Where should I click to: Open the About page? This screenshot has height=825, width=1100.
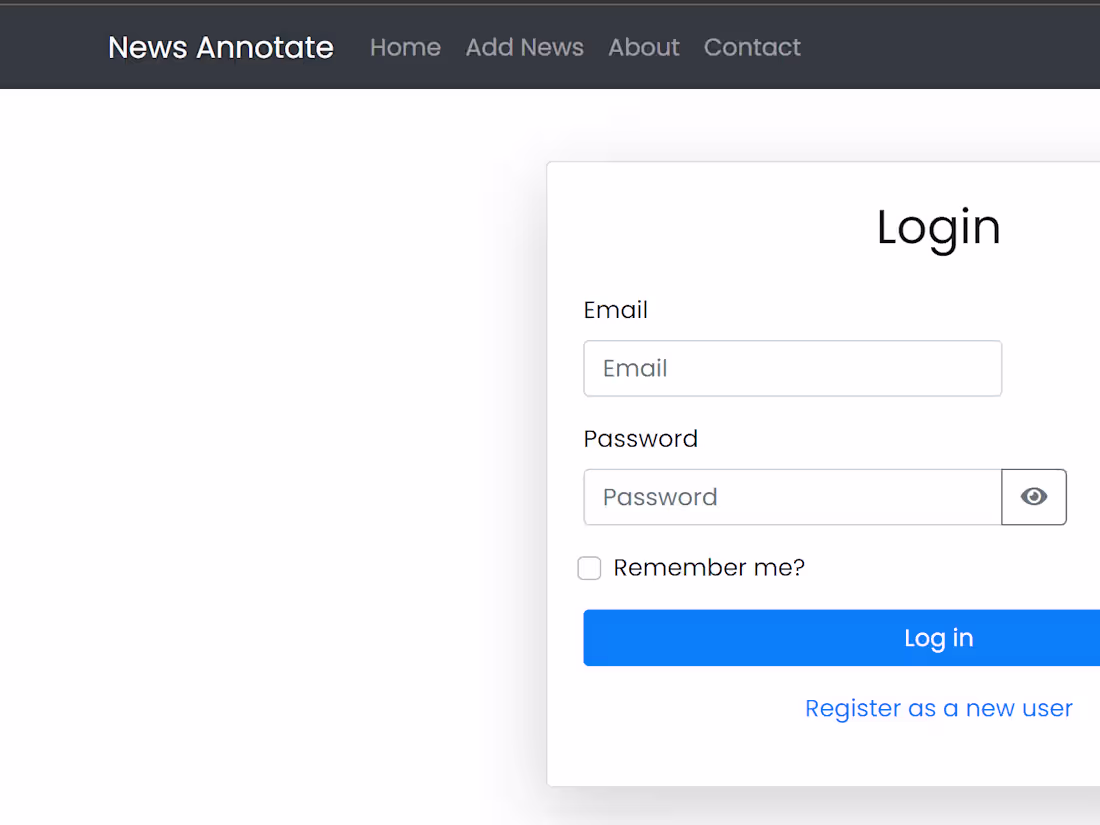643,47
